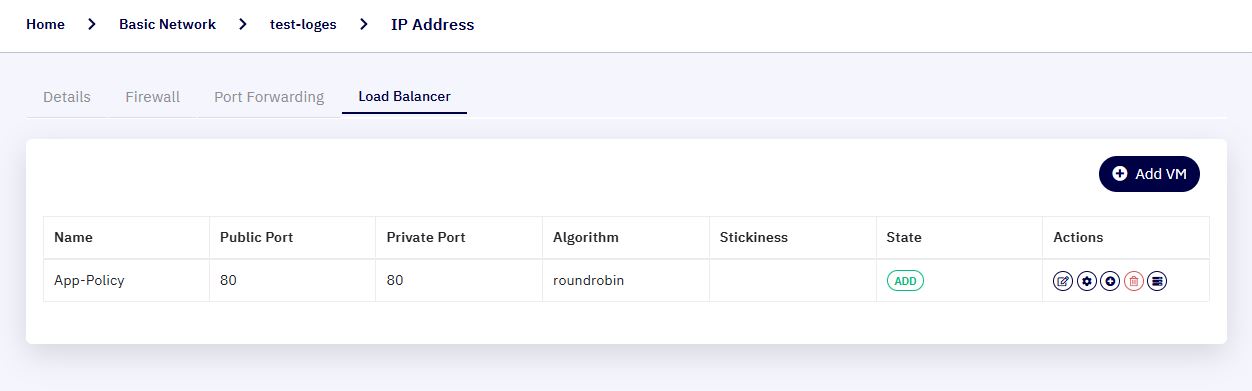
Task: Click the Add VM button
Action: tap(1149, 174)
